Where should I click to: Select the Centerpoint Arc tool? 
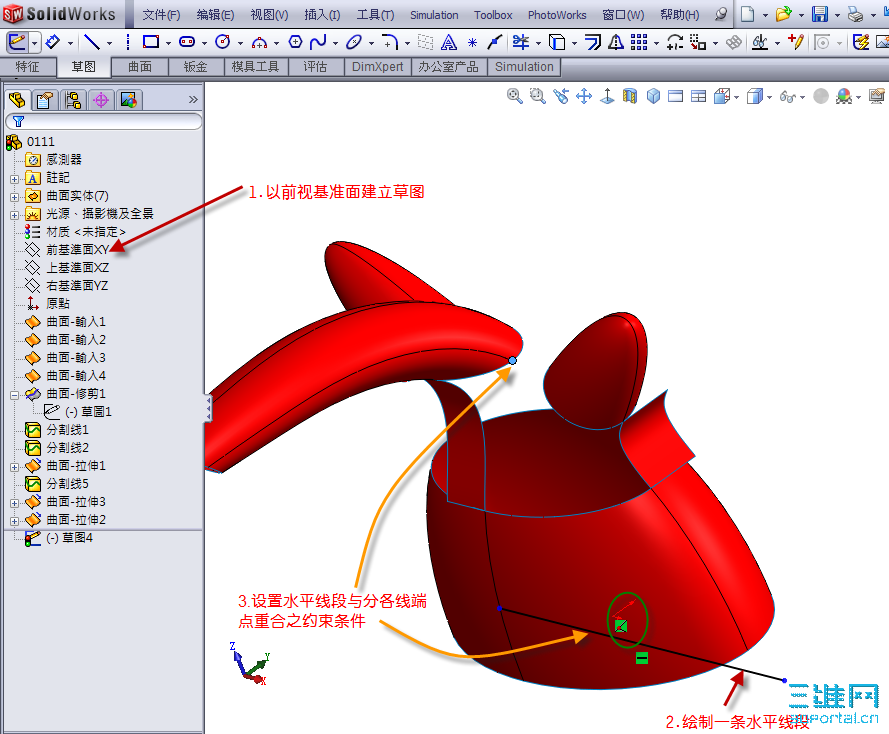coord(259,42)
